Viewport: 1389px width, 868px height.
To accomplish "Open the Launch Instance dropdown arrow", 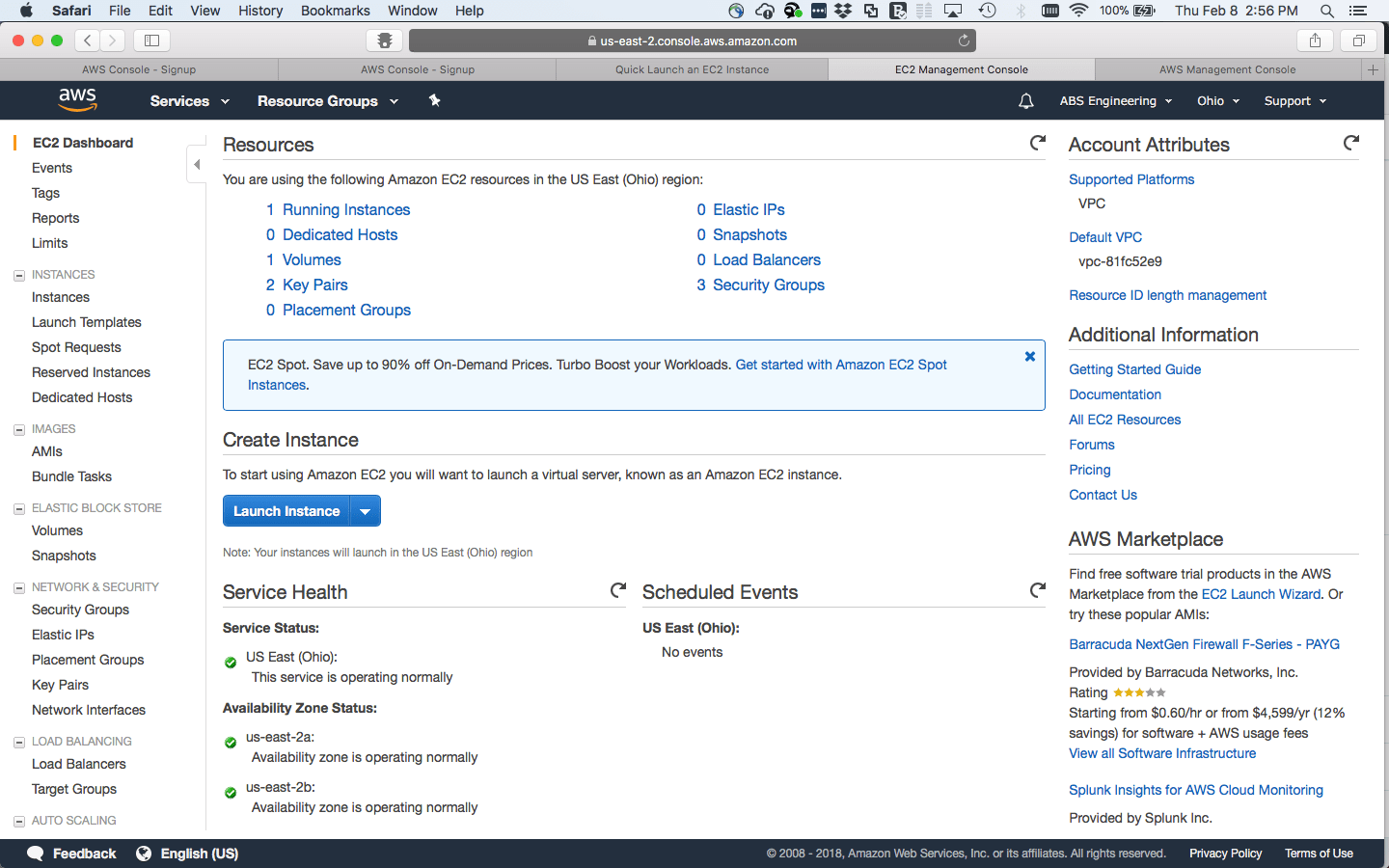I will 366,511.
